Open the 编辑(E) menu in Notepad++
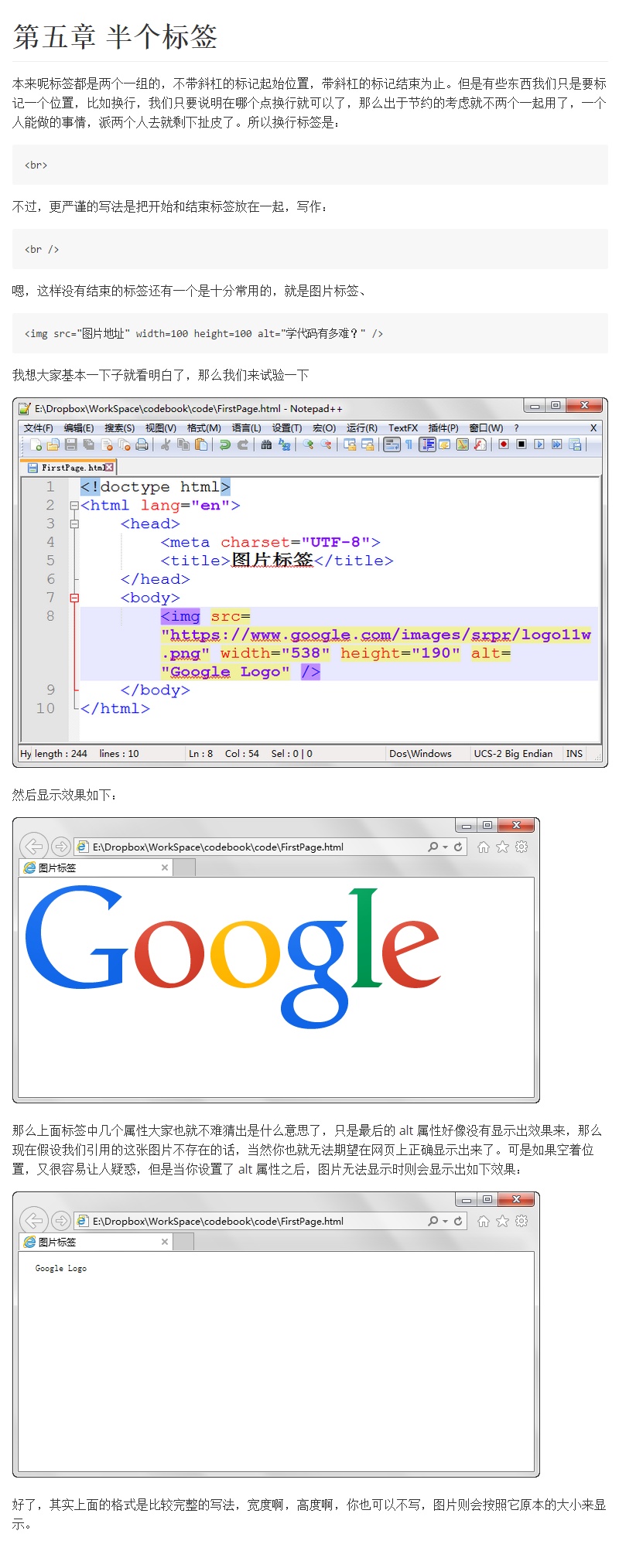This screenshot has height=1568, width=619. point(78,428)
